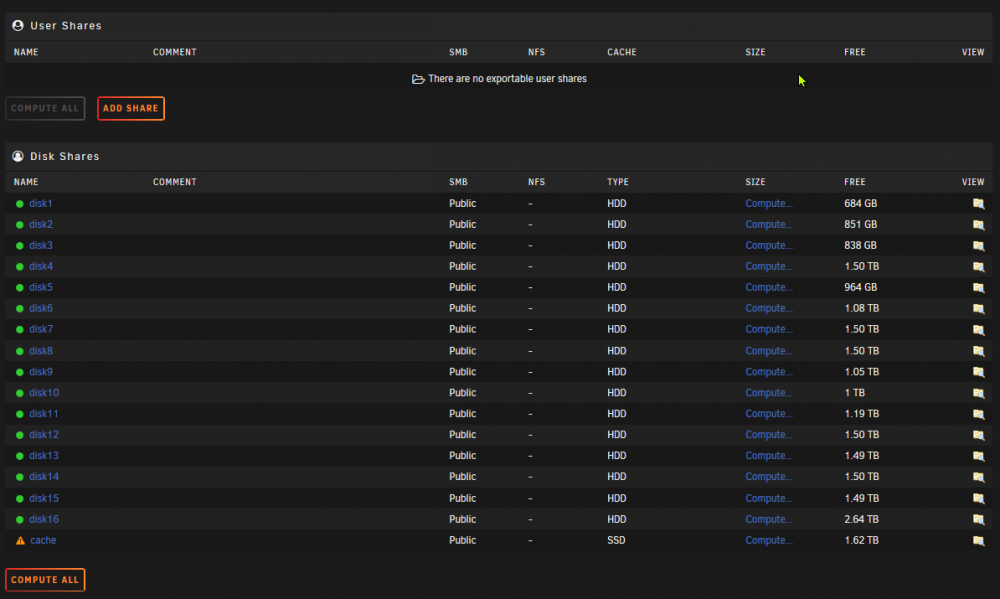Click the browse icon in the disk9 row

978,372
